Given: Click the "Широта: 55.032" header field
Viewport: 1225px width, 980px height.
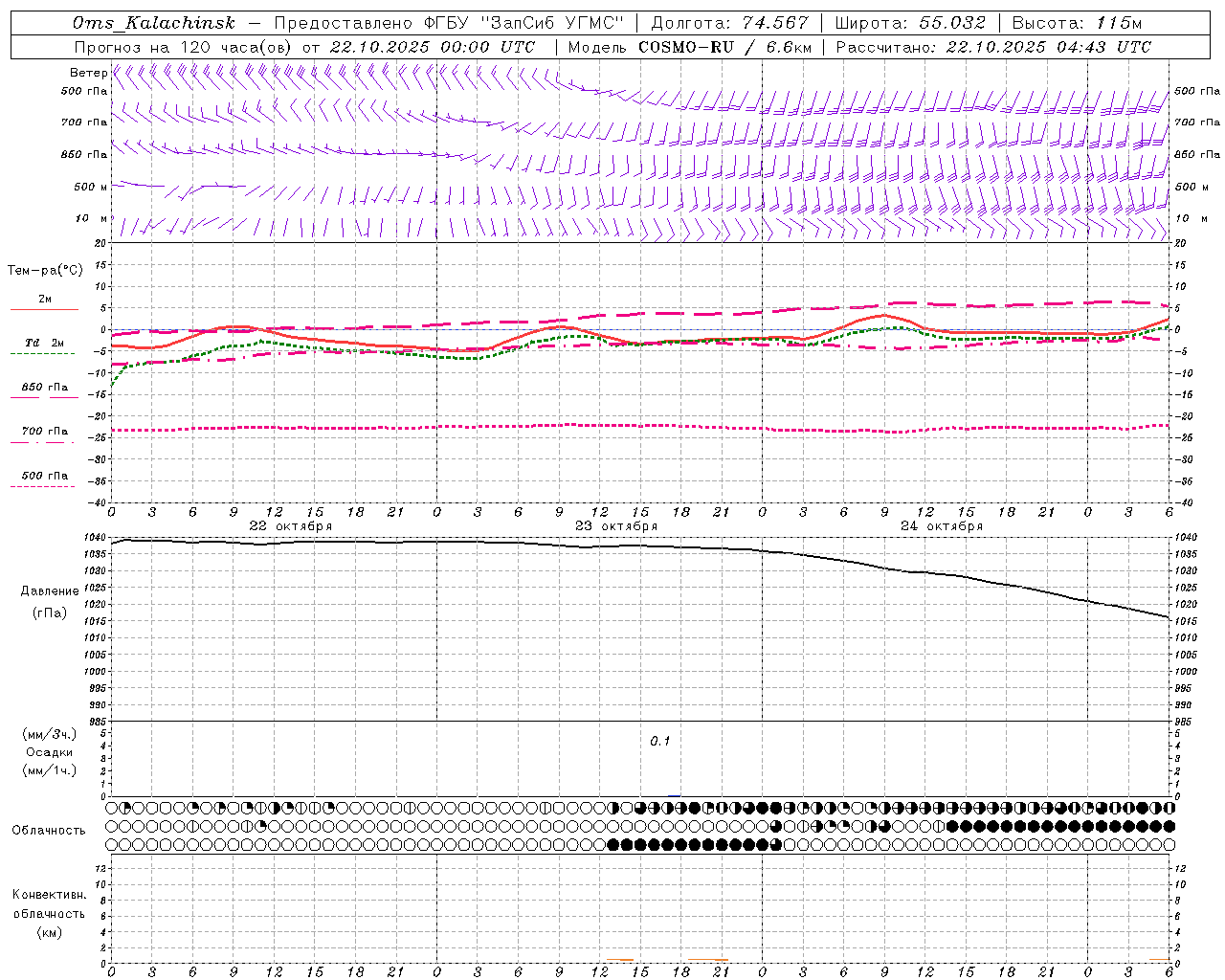Looking at the screenshot, I should pos(910,23).
